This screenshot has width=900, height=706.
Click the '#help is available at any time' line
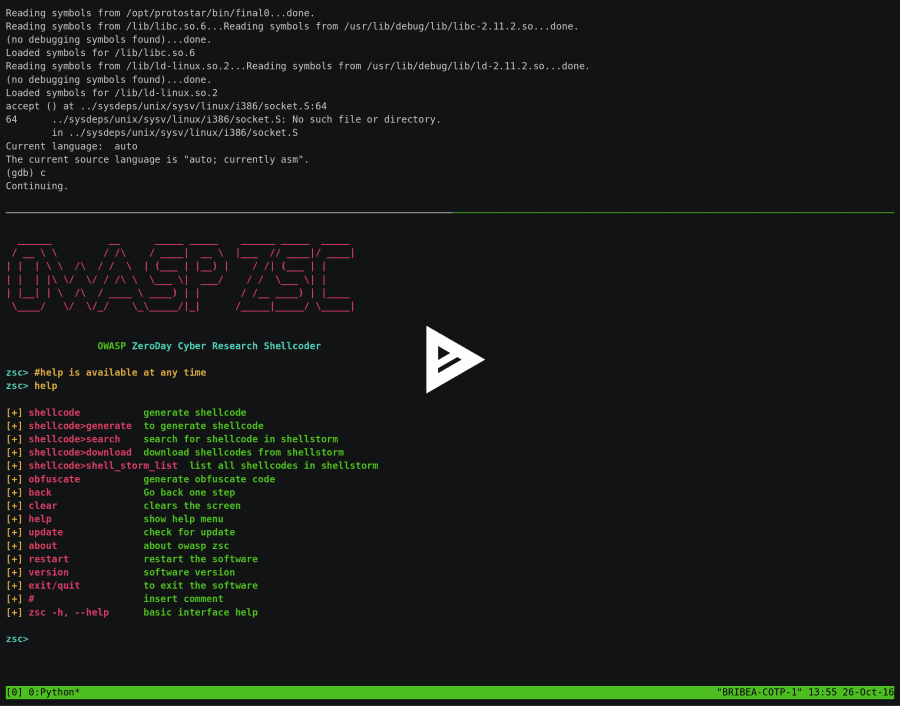pyautogui.click(x=120, y=373)
